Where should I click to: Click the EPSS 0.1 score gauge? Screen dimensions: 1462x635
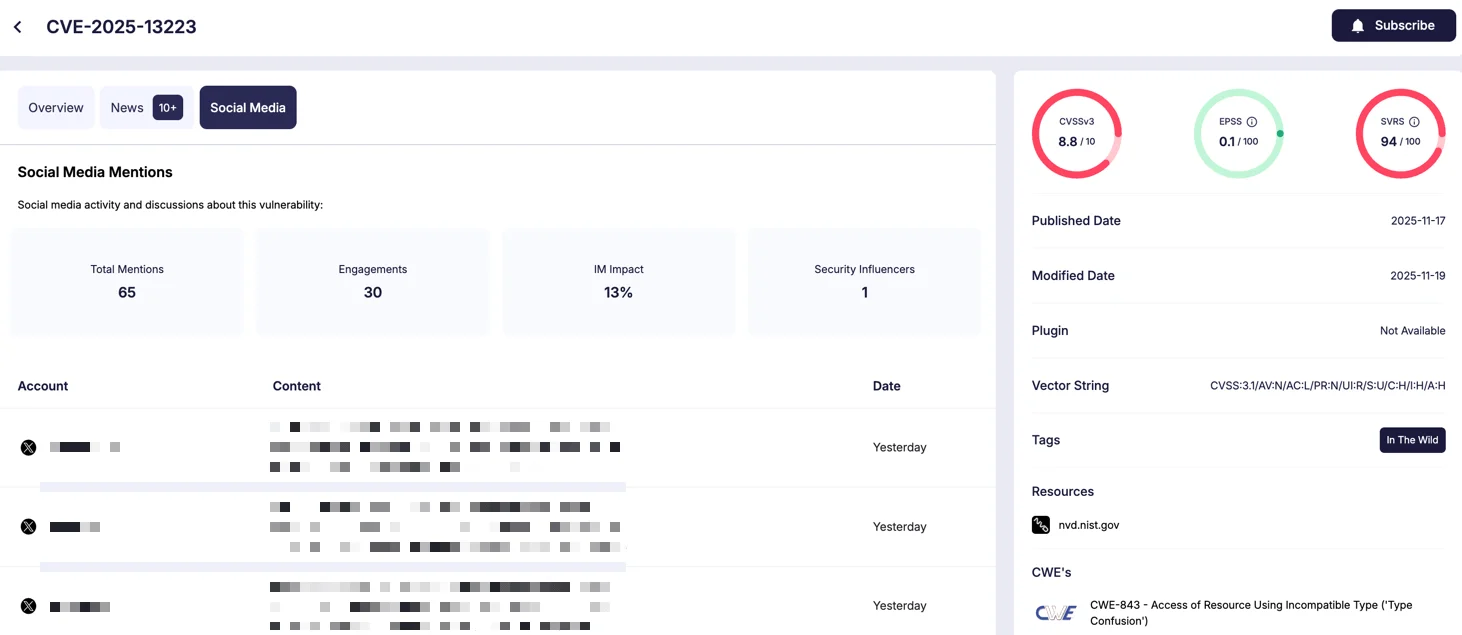click(x=1239, y=133)
